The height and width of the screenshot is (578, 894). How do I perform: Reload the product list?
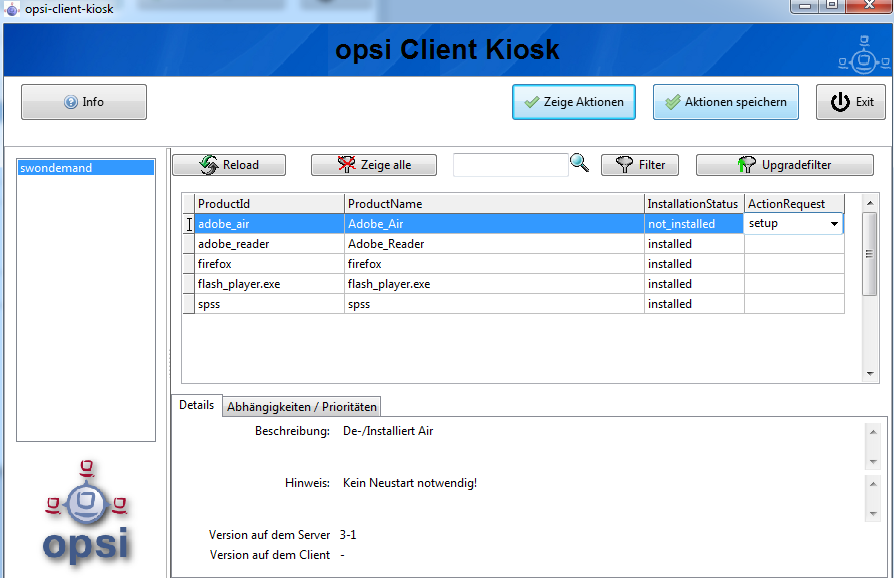tap(229, 165)
